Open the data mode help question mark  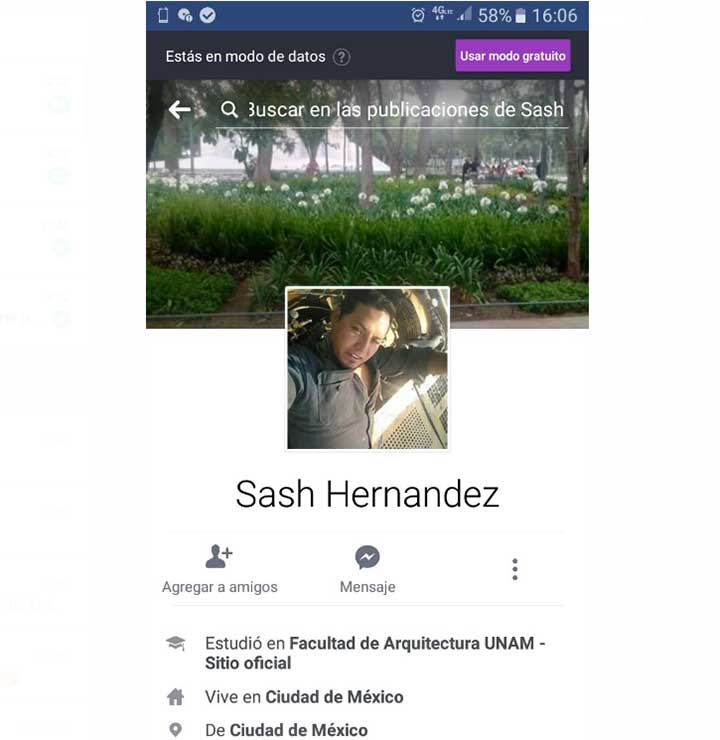(342, 57)
